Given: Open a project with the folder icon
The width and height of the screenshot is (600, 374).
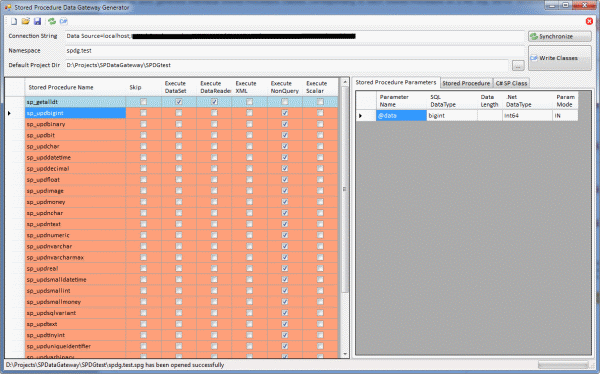Looking at the screenshot, I should [x=25, y=21].
